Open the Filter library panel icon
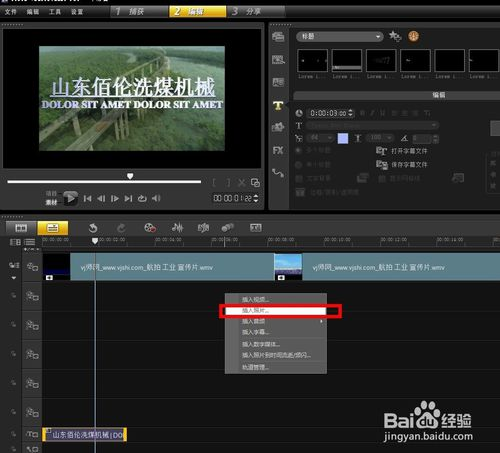 278,127
